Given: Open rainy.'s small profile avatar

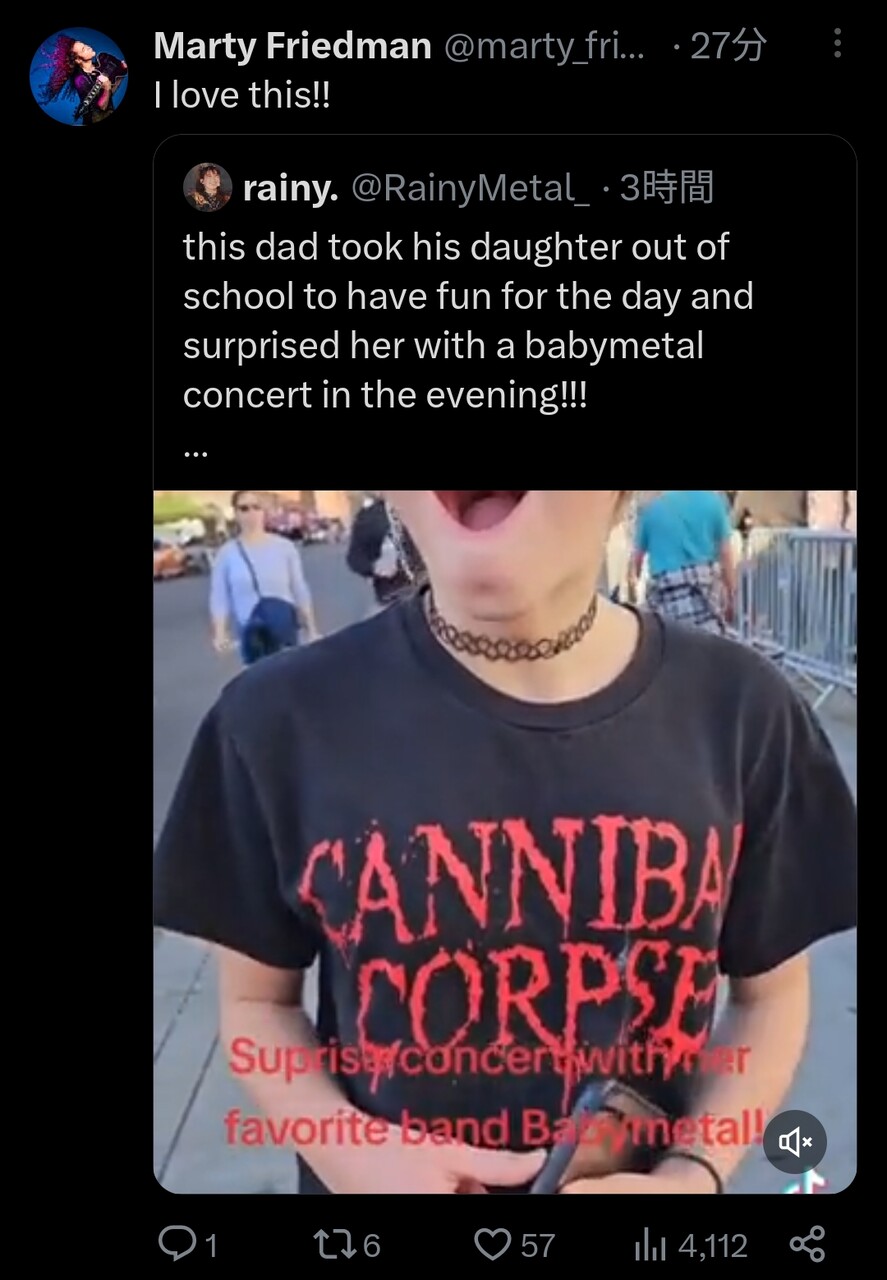Looking at the screenshot, I should (x=207, y=187).
